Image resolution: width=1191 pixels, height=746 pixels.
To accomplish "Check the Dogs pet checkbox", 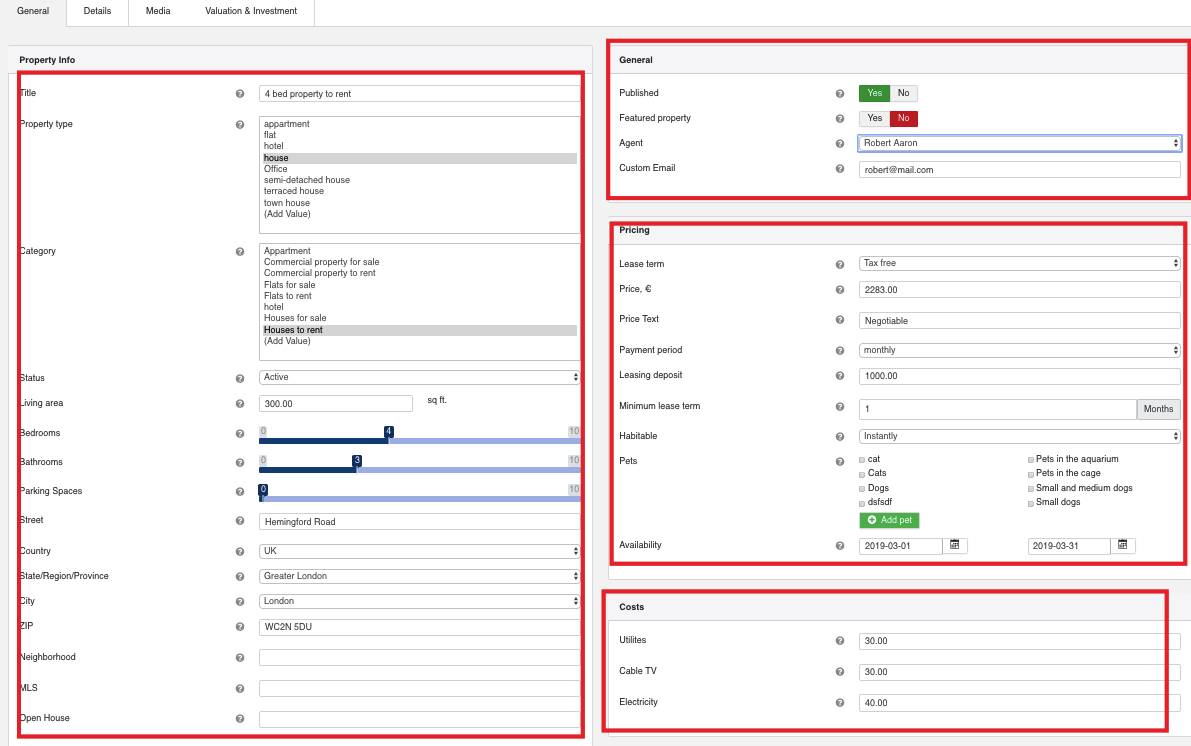I will [862, 489].
